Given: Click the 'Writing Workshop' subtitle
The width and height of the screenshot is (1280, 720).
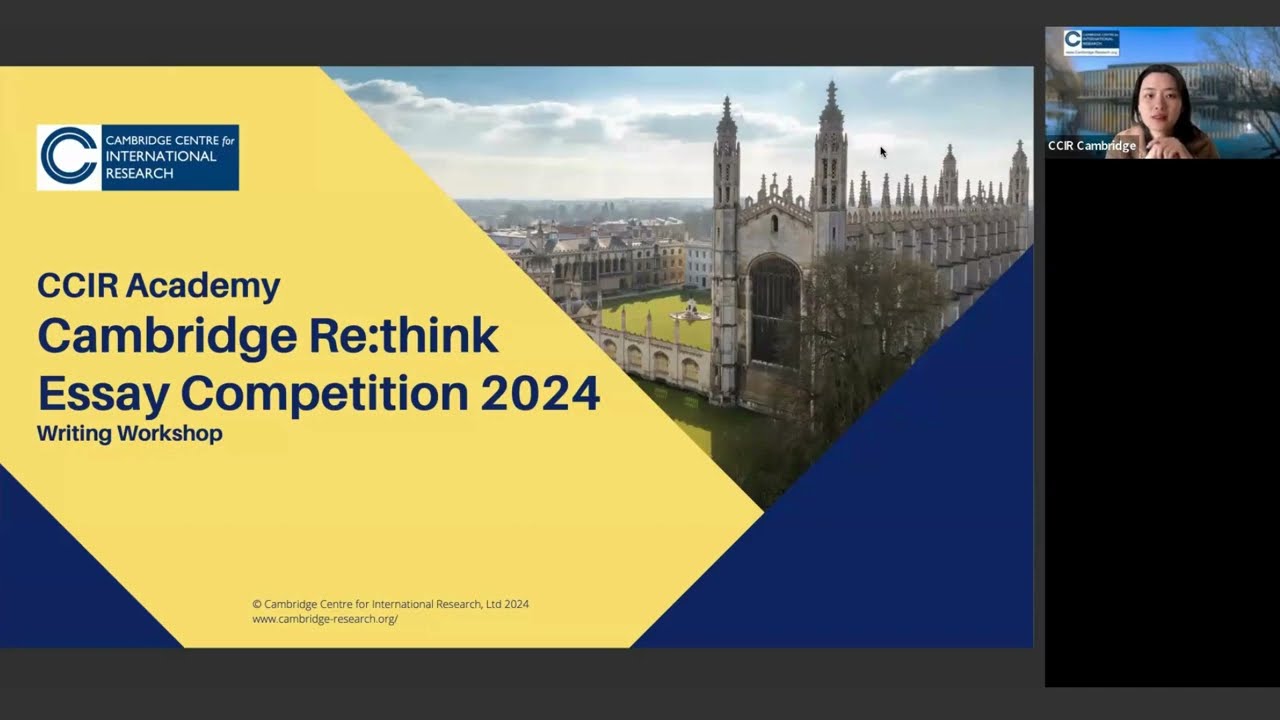Looking at the screenshot, I should tap(130, 434).
